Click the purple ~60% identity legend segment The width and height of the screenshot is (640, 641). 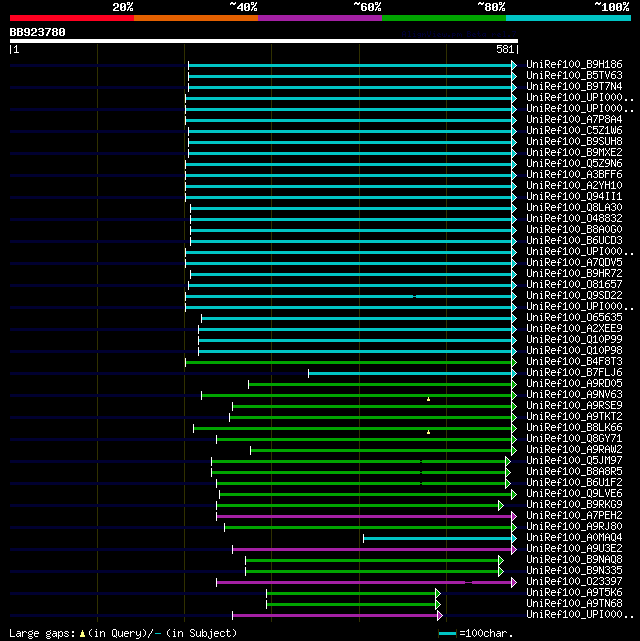(x=320, y=18)
